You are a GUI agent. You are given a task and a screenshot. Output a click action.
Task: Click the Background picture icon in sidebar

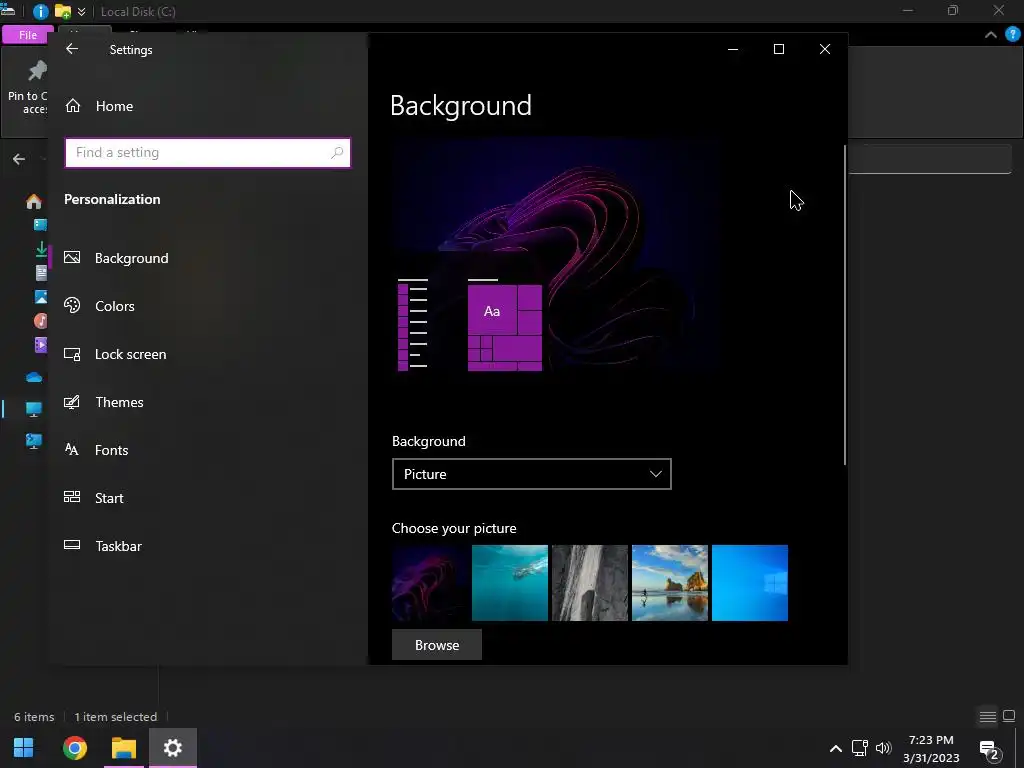(72, 257)
